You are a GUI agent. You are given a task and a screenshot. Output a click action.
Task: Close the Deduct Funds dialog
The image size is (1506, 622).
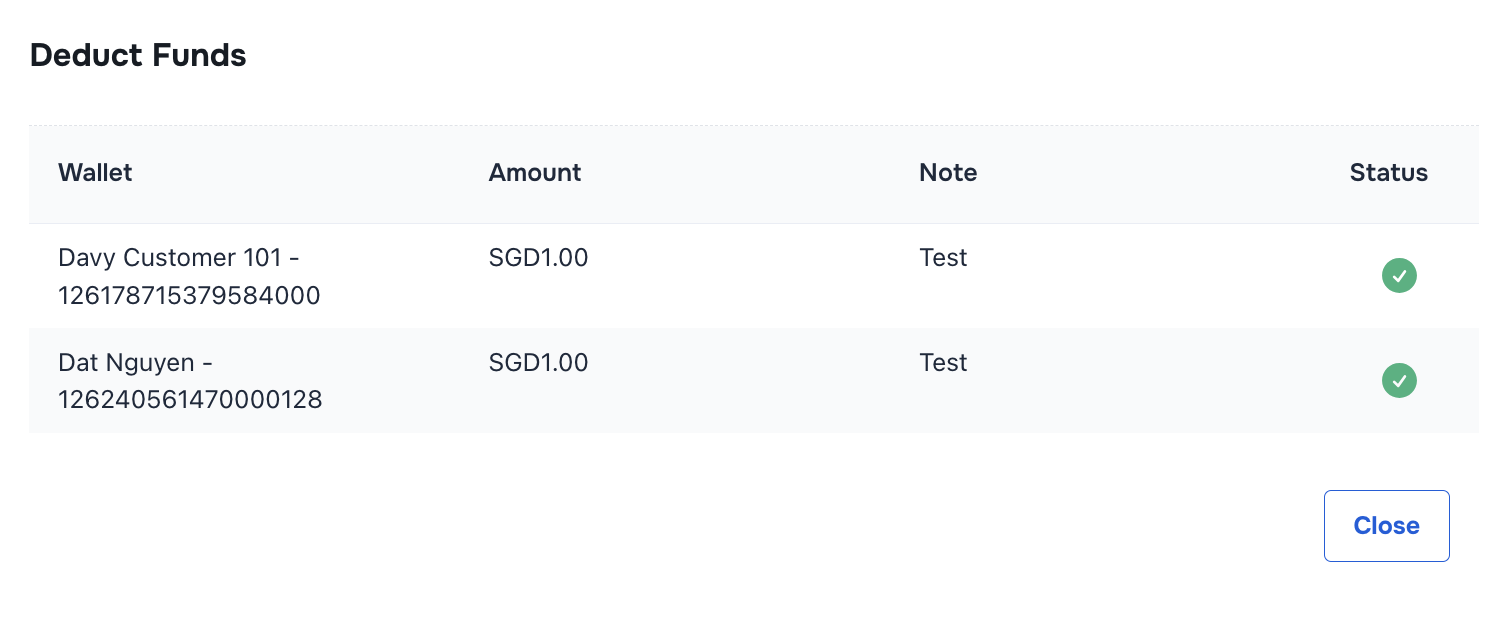[x=1386, y=525]
